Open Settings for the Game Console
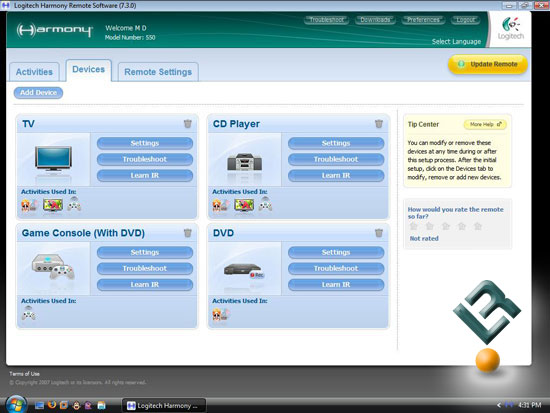Viewport: 550px width, 413px height. 145,252
